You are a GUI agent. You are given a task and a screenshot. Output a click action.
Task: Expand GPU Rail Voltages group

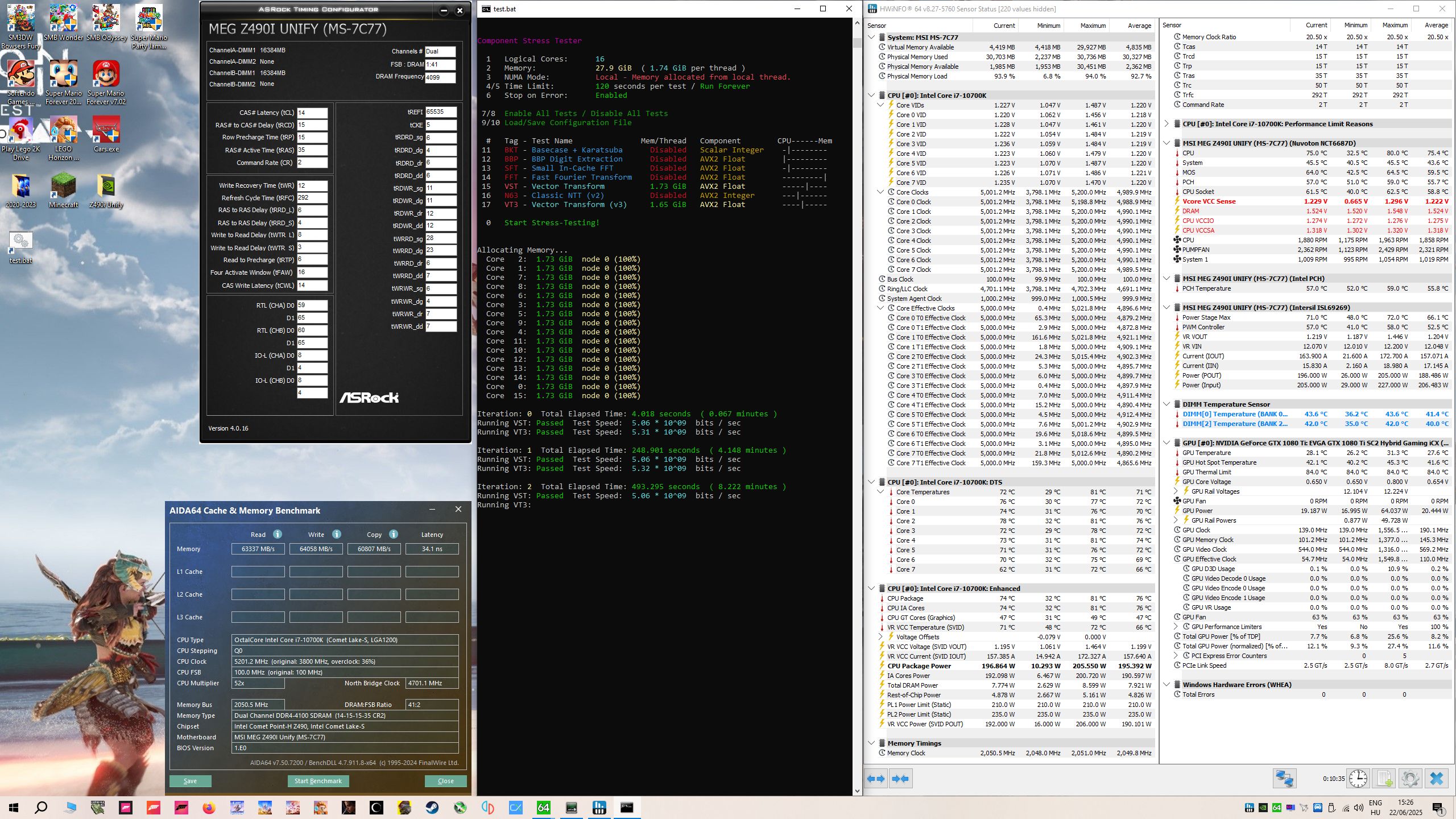1176,491
